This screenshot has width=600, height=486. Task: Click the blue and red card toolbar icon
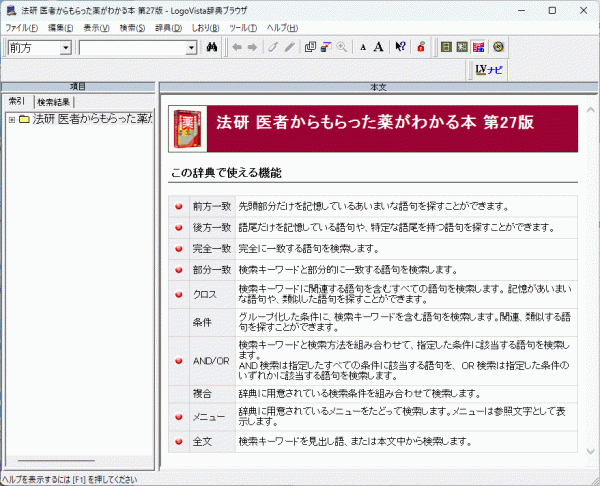pos(326,47)
